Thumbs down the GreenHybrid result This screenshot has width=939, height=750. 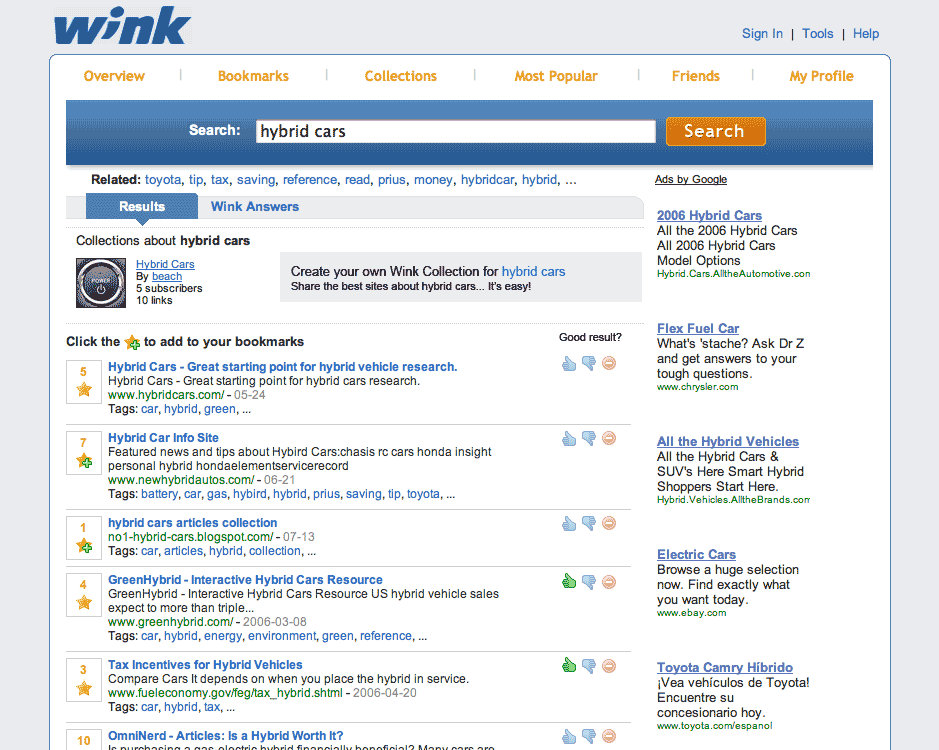(x=589, y=582)
